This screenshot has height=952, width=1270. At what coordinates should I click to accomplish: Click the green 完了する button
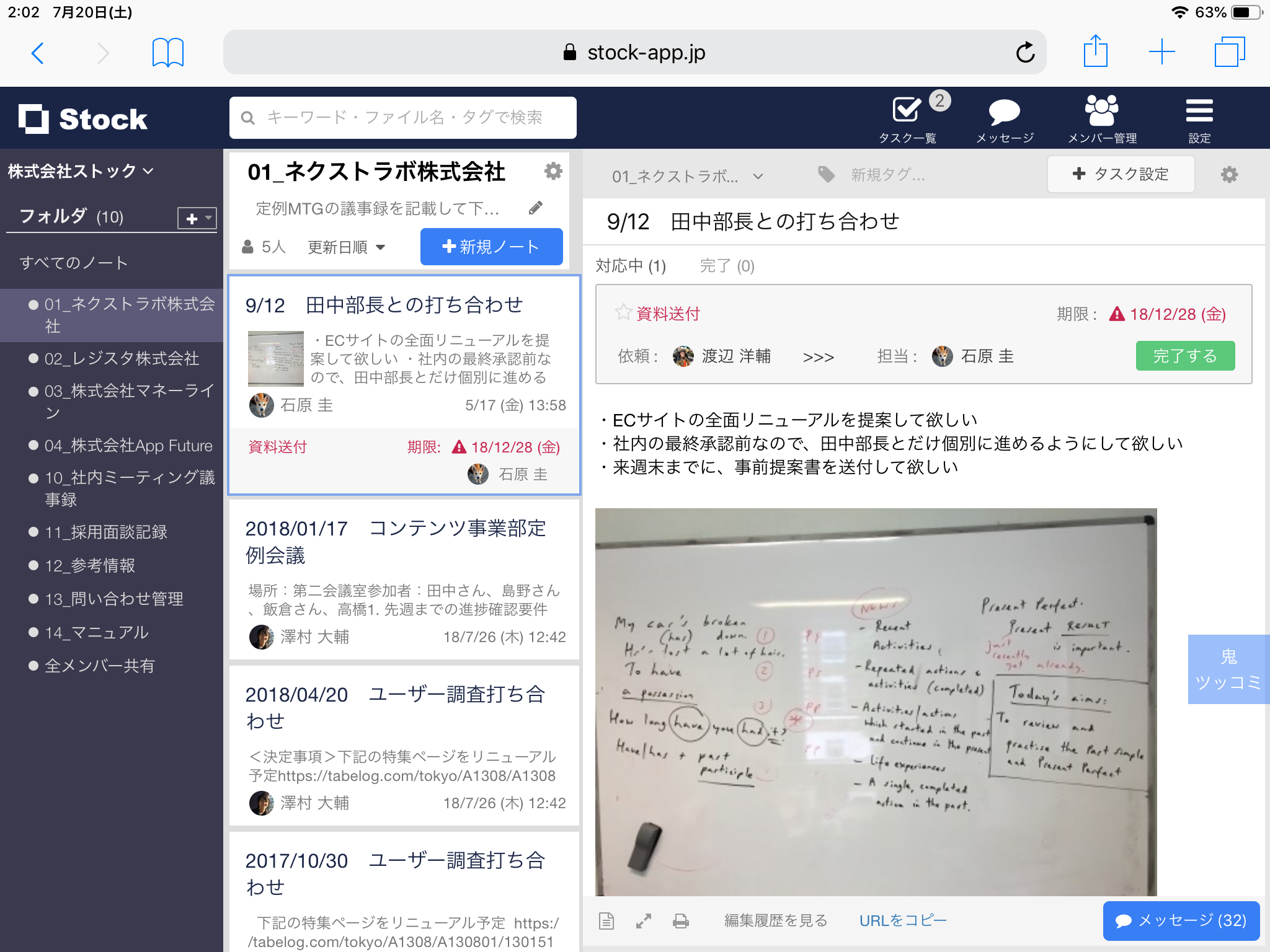pos(1185,356)
